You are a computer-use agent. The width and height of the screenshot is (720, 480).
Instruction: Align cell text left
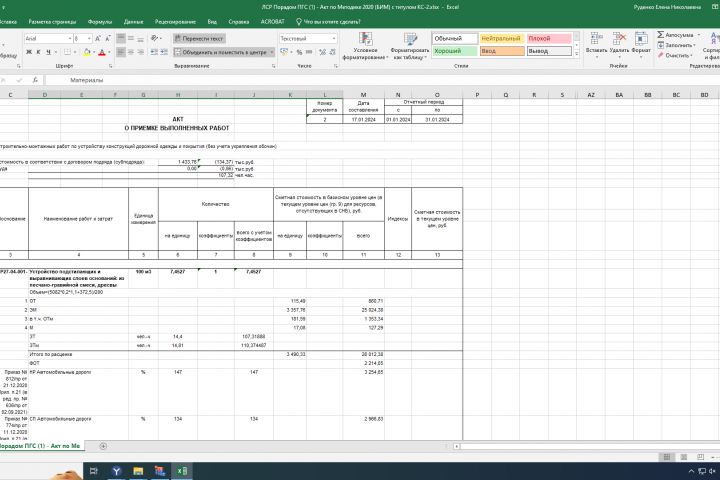[121, 52]
